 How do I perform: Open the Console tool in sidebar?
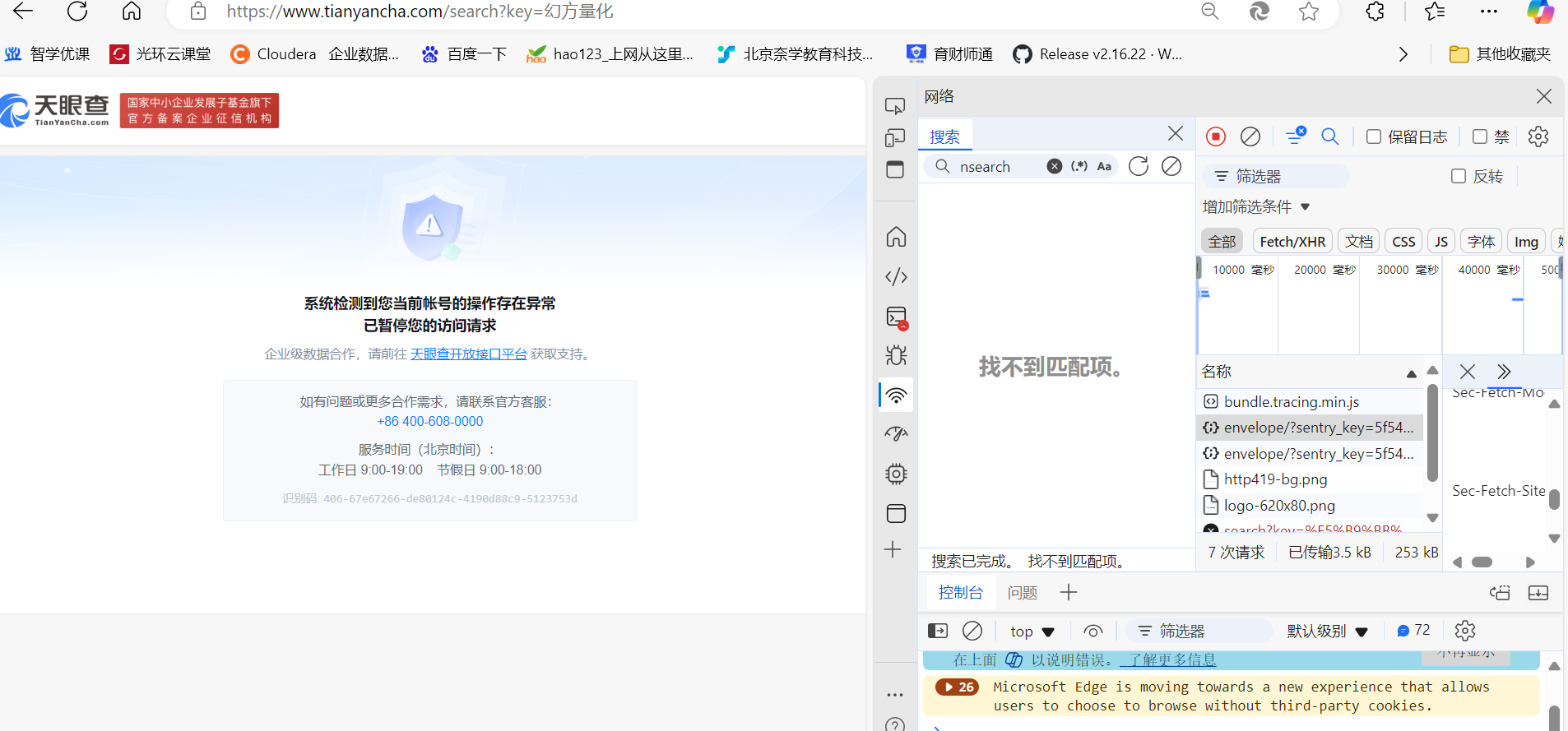coord(896,317)
